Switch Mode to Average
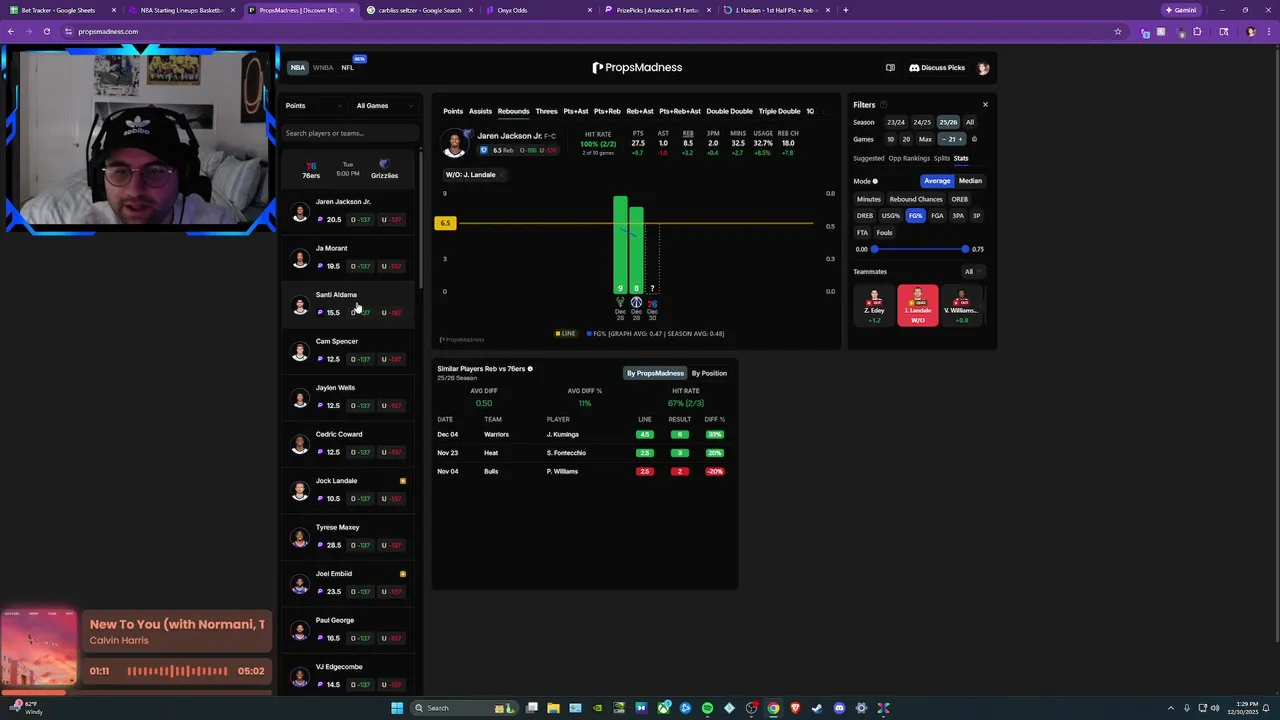 [937, 181]
